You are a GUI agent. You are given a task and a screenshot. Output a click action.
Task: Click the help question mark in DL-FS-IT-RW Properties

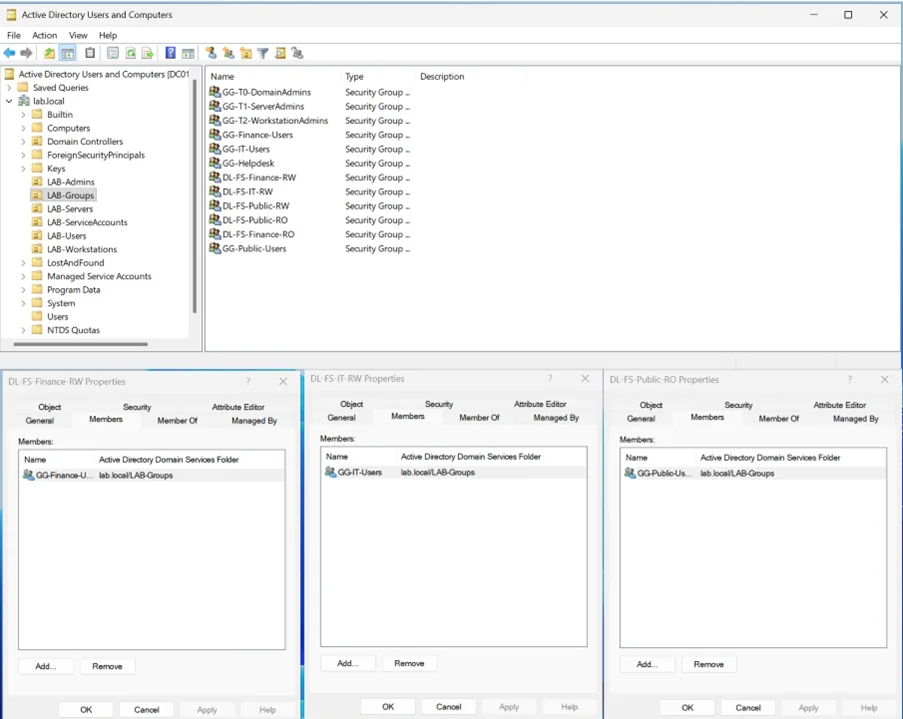point(550,379)
